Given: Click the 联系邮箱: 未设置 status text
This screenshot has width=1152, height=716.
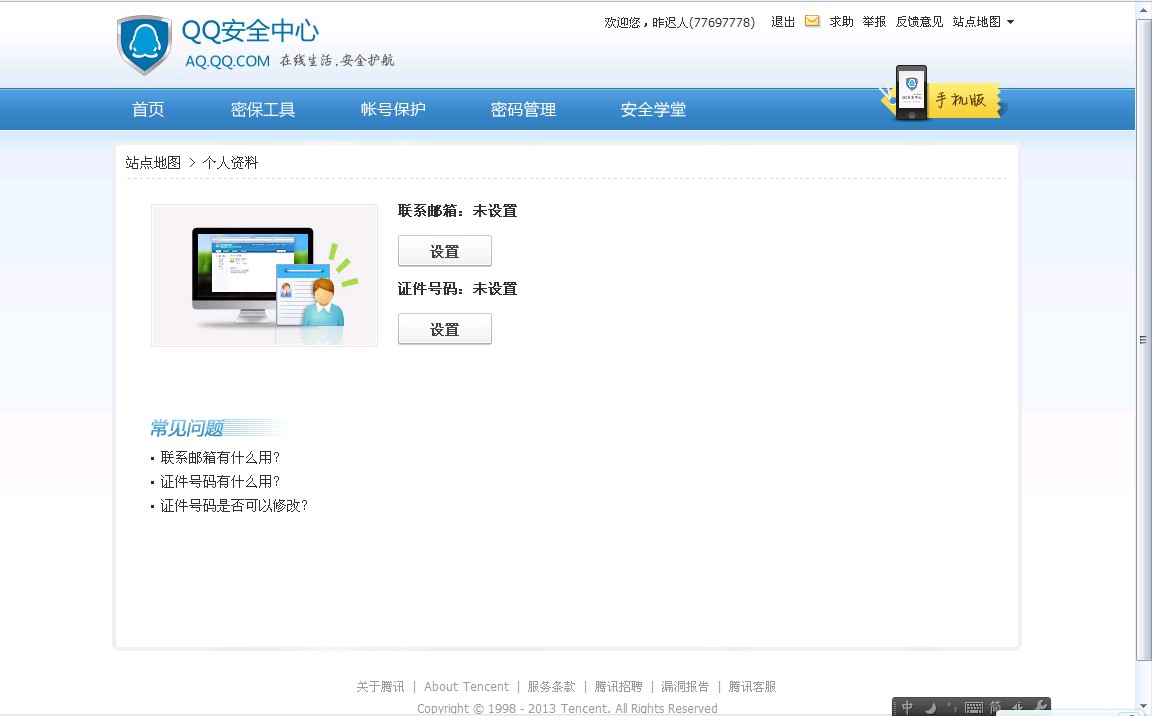Looking at the screenshot, I should pyautogui.click(x=458, y=211).
